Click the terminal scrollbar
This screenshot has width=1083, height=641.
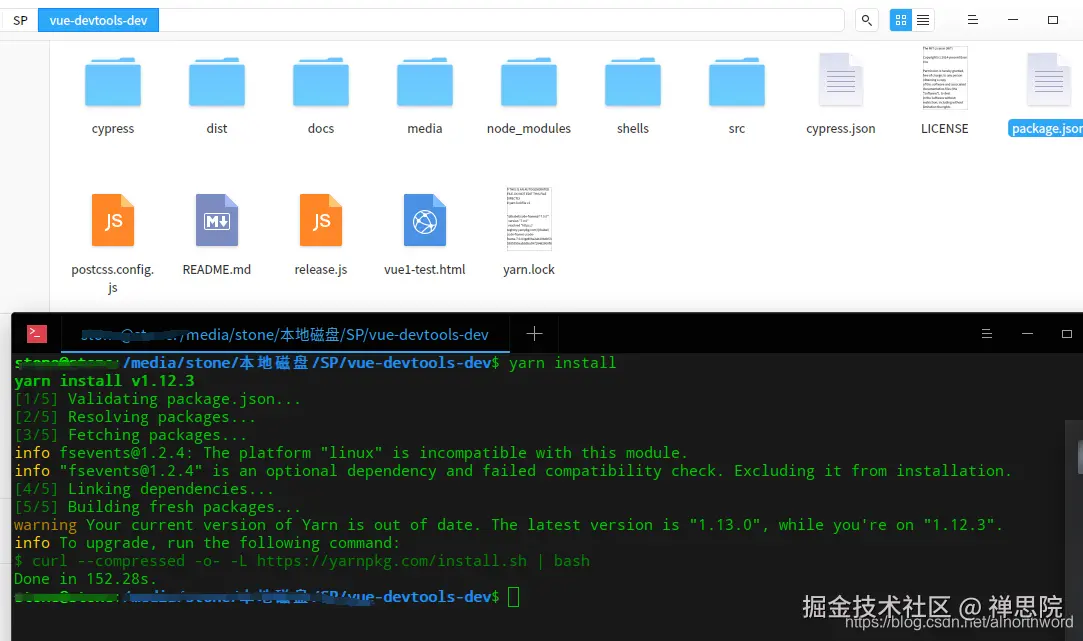1080,456
